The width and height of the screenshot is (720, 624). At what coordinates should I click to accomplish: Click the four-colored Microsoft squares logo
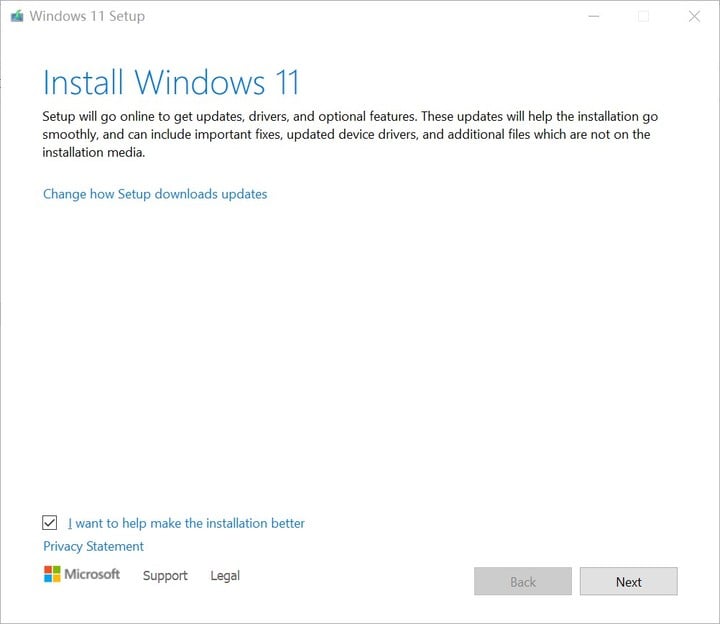52,574
